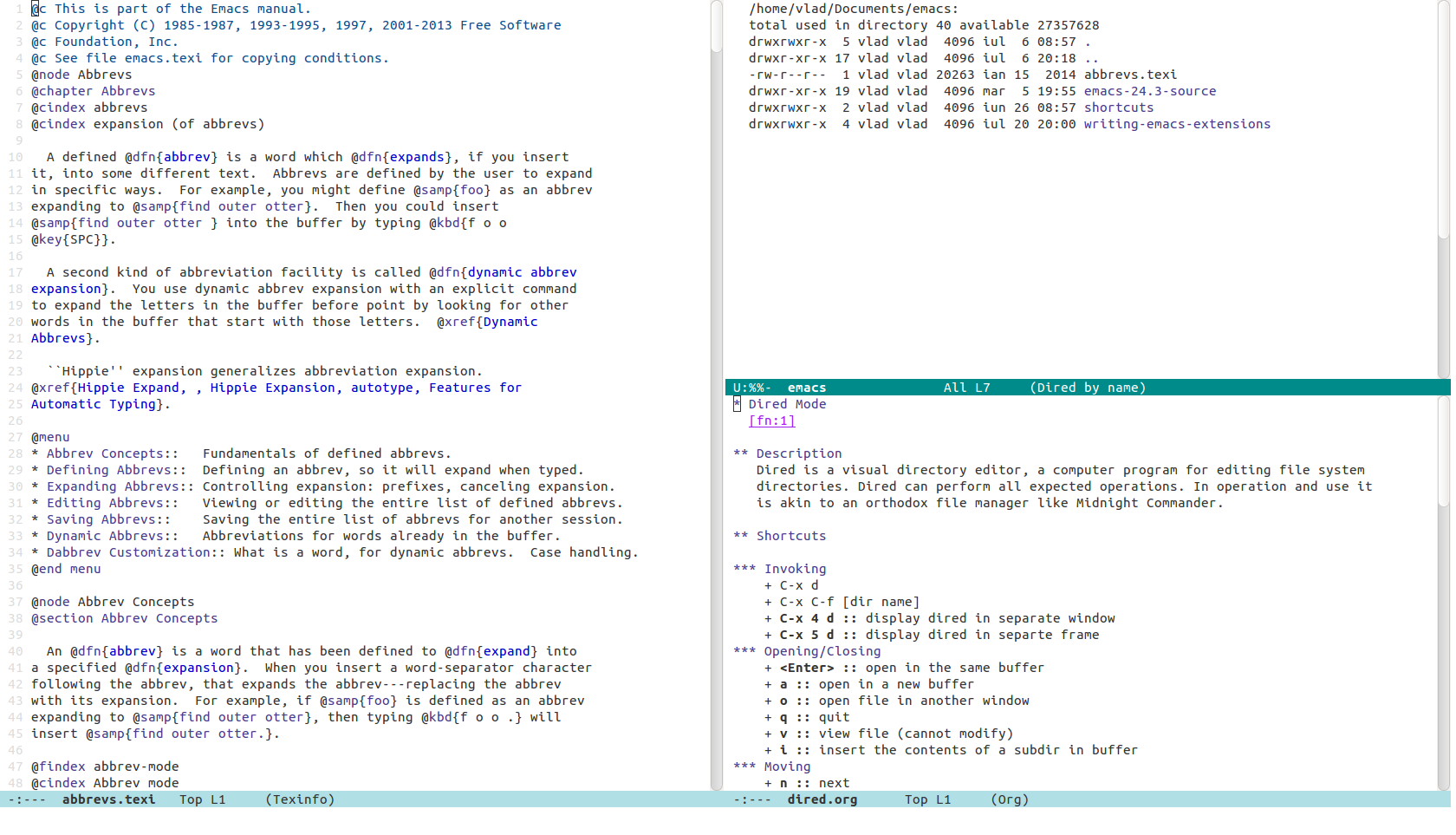Click the /home/vlad/Documents/emacs: dired header

[854, 9]
